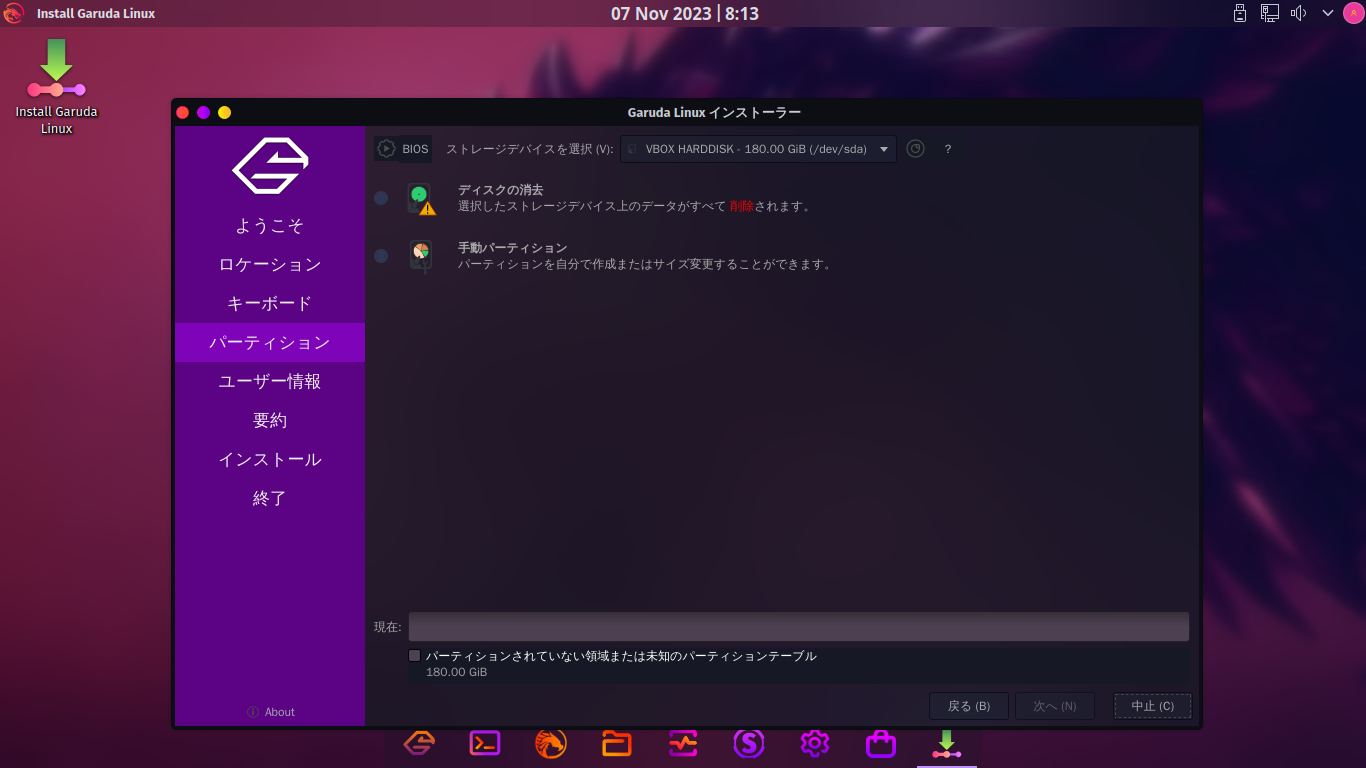
Task: Click the Garuda logo in installer sidebar
Action: pyautogui.click(x=270, y=165)
